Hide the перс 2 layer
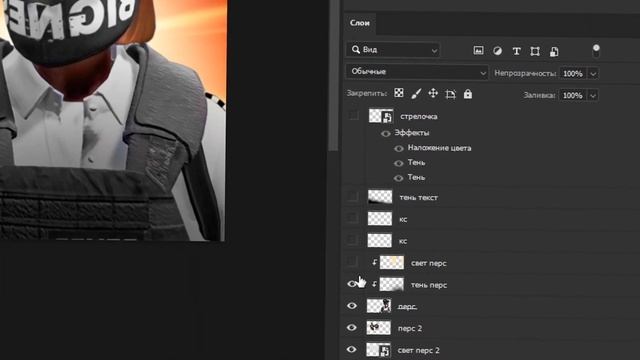Image resolution: width=640 pixels, height=360 pixels. pyautogui.click(x=352, y=328)
